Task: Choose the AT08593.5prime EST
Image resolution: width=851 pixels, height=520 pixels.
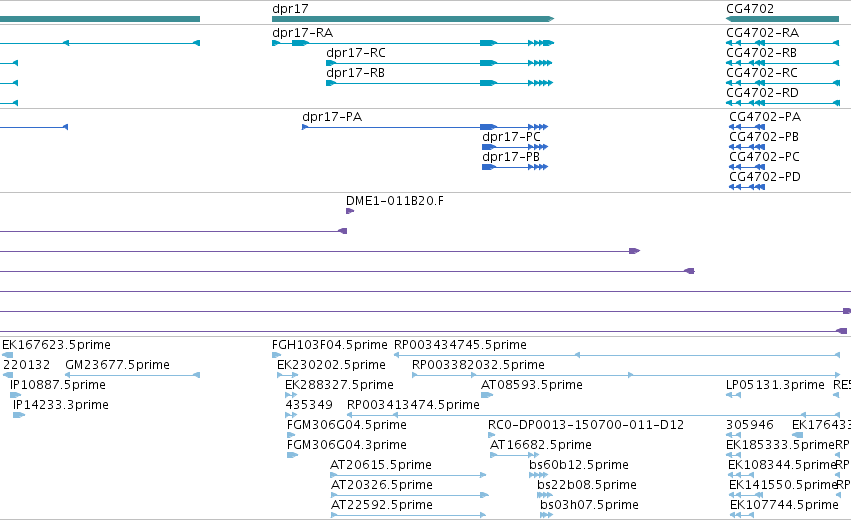Action: [487, 395]
